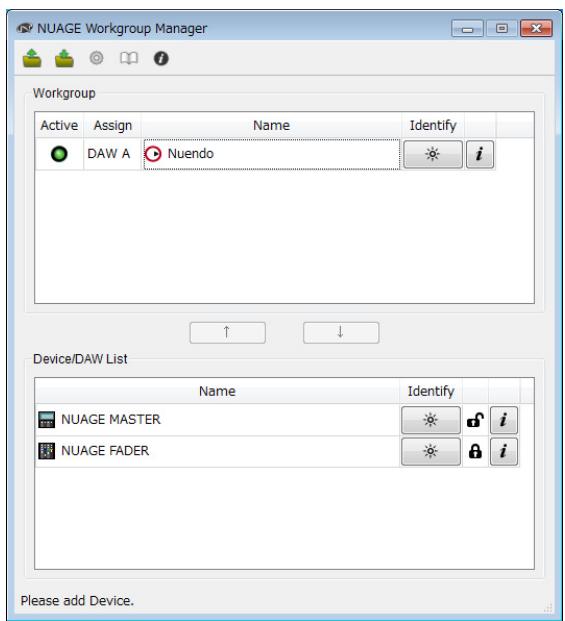Image resolution: width=565 pixels, height=621 pixels.
Task: Open the About info icon in toolbar
Action: 161,58
